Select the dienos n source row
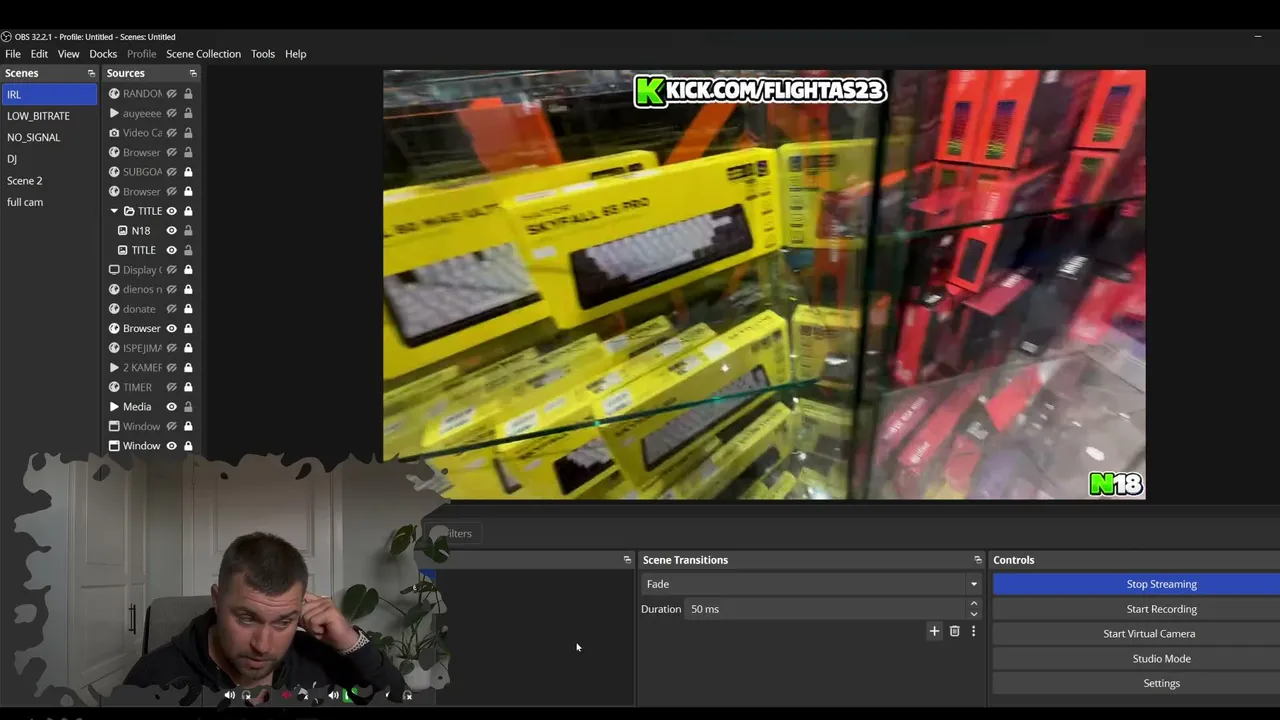This screenshot has width=1280, height=720. point(151,289)
